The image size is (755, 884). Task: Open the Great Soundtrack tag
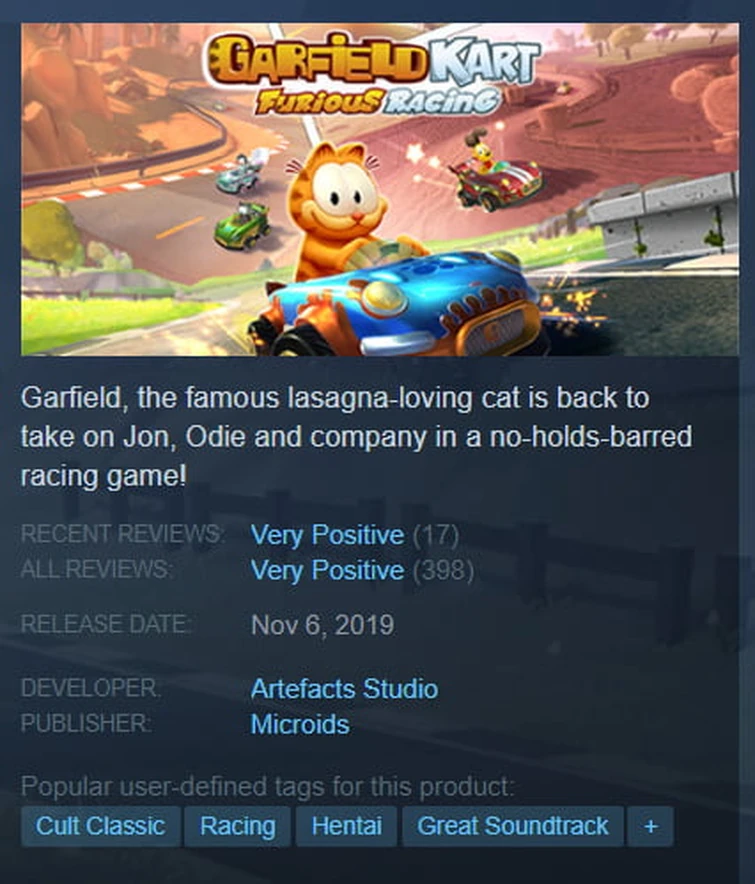tap(513, 826)
